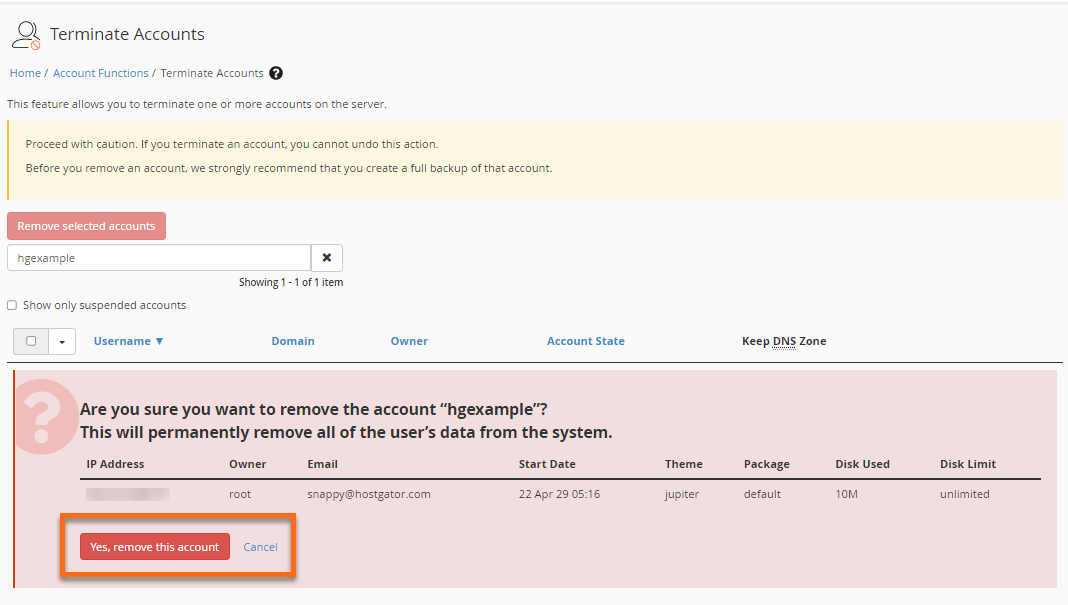Toggle the Username sort order arrow

[x=159, y=340]
